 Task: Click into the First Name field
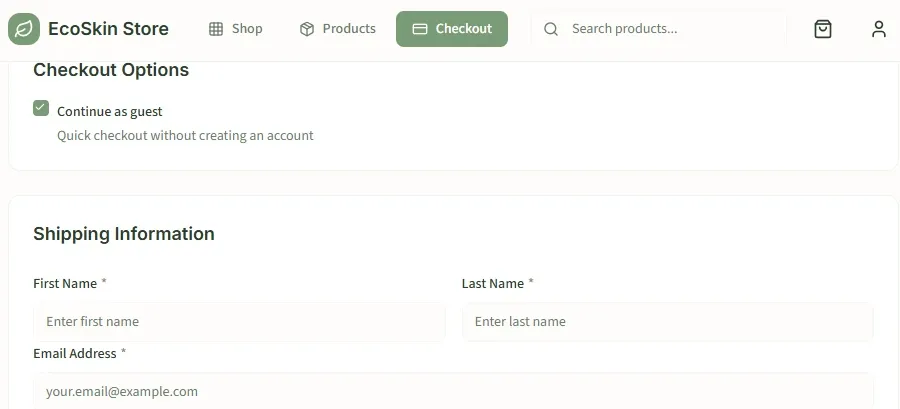(x=239, y=322)
